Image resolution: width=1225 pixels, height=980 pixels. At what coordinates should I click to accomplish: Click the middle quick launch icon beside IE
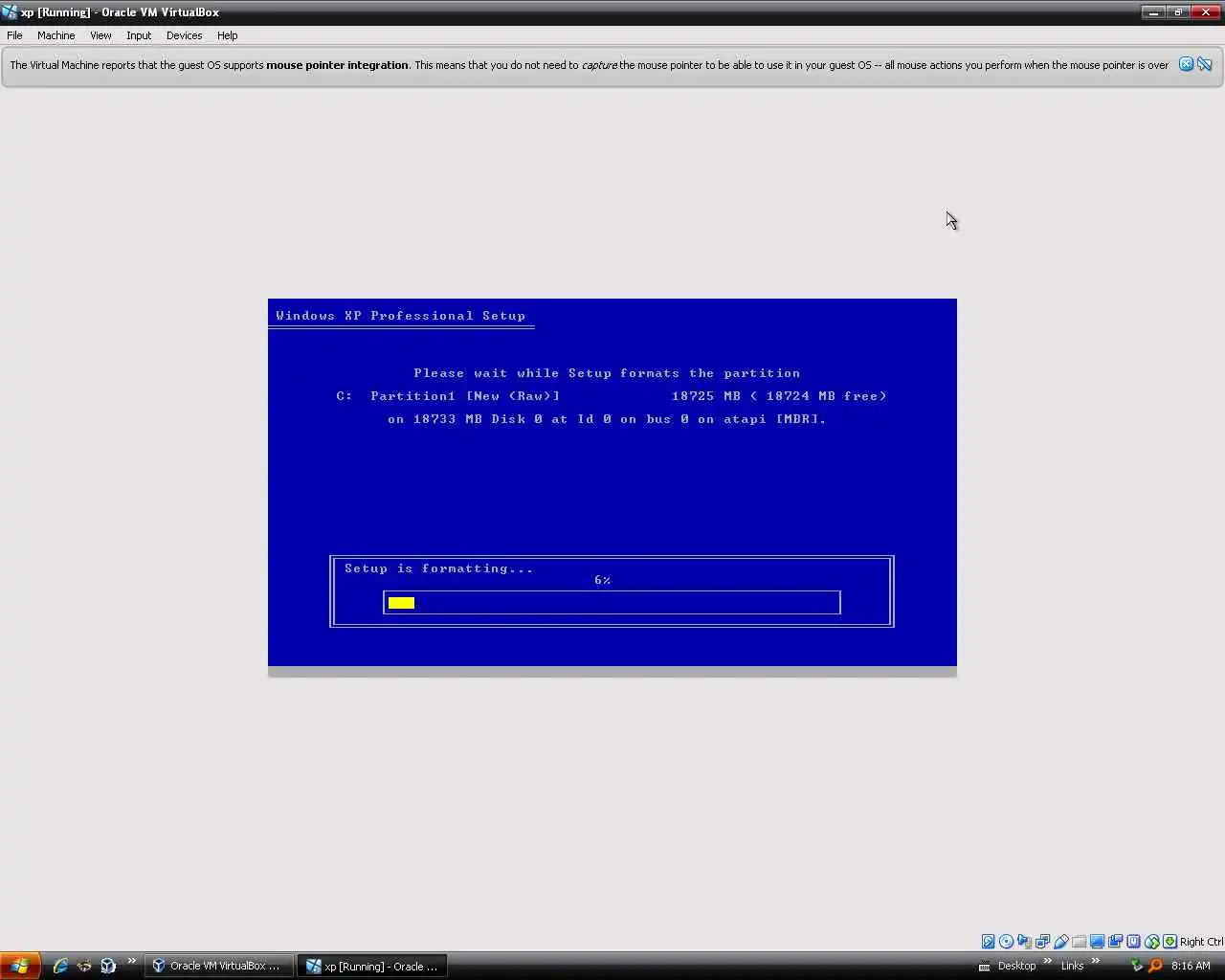(84, 966)
